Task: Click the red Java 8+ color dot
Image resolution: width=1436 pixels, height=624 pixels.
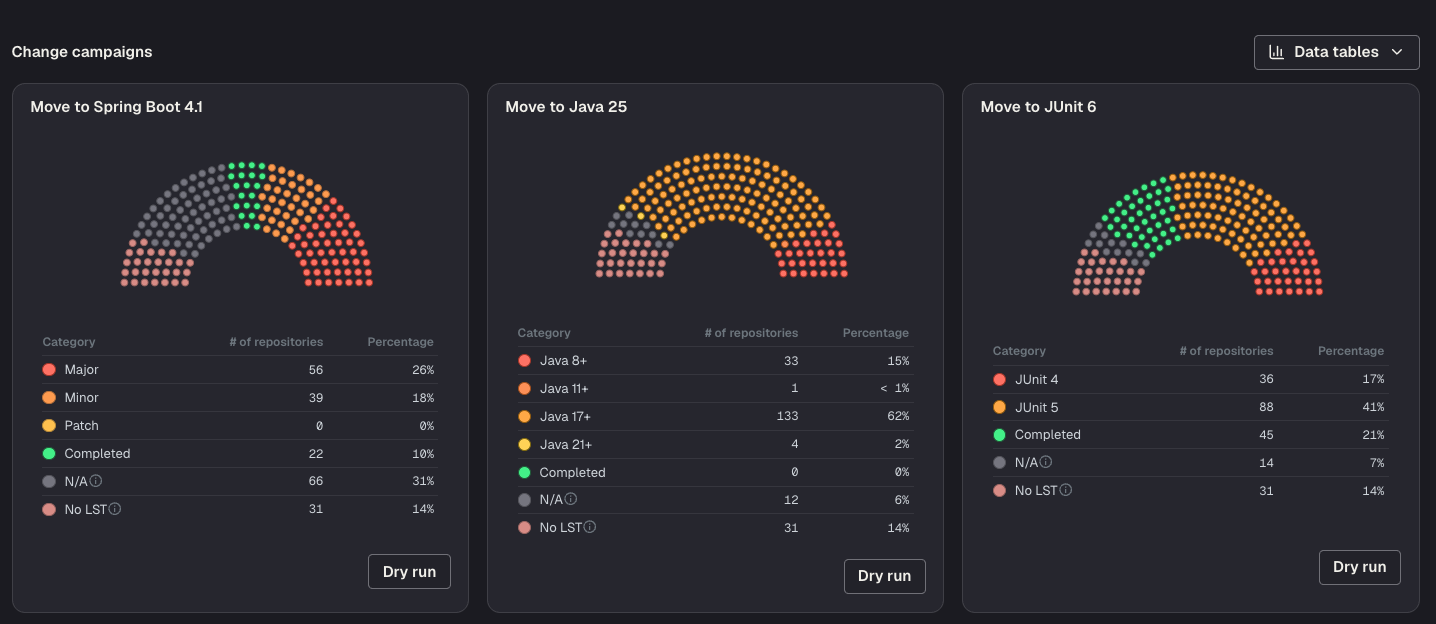Action: pos(524,361)
